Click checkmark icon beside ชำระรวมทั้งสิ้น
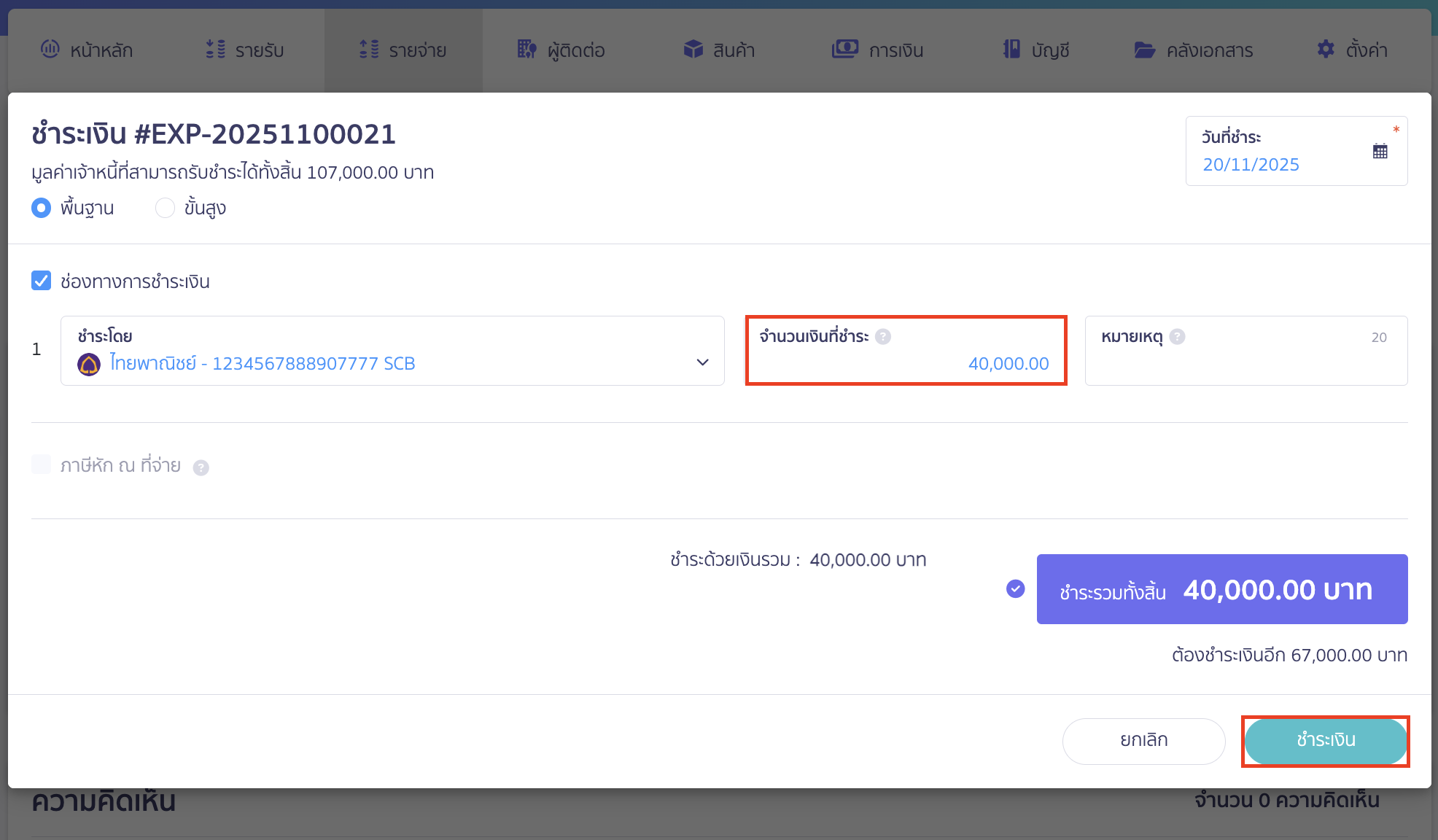The image size is (1438, 840). point(1015,588)
